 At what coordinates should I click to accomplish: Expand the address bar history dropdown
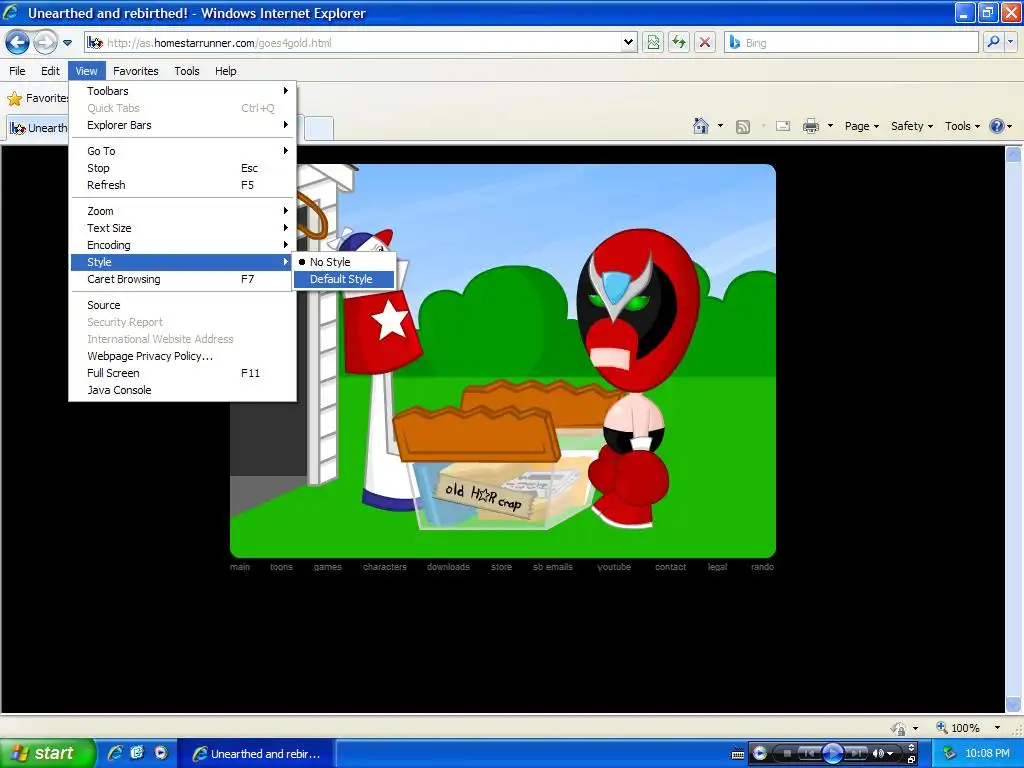tap(628, 42)
